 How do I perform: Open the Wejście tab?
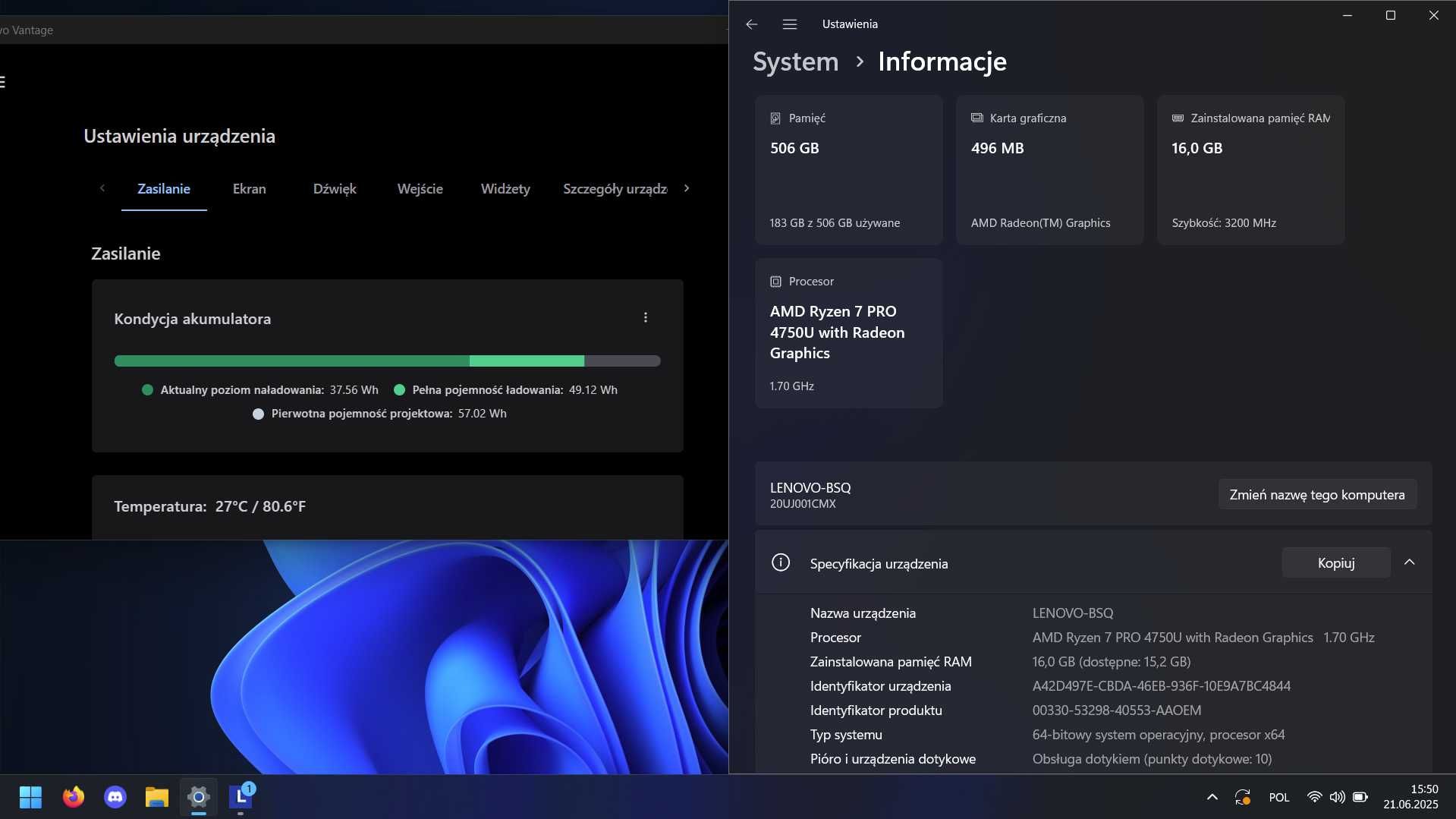pos(420,189)
